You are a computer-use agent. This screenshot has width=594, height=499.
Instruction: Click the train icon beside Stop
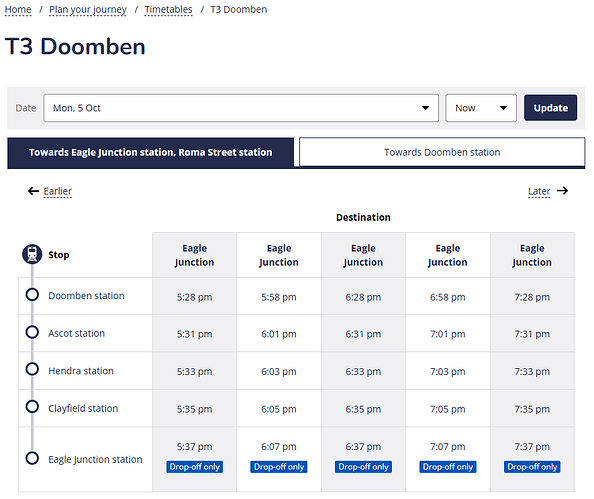tap(32, 254)
